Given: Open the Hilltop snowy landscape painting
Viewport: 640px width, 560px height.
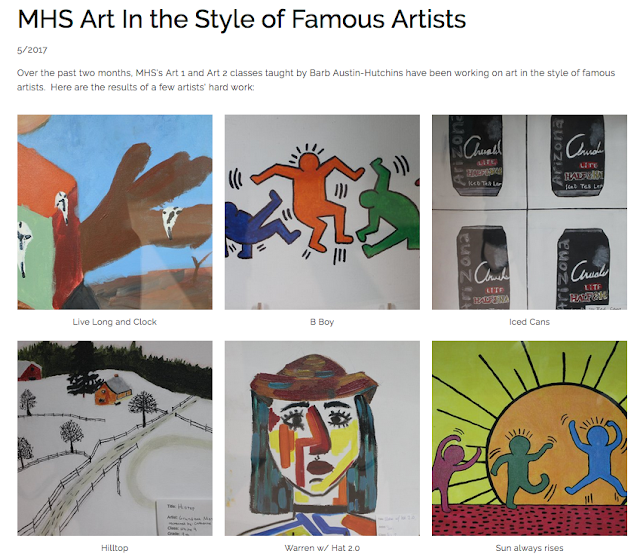Looking at the screenshot, I should (x=115, y=438).
